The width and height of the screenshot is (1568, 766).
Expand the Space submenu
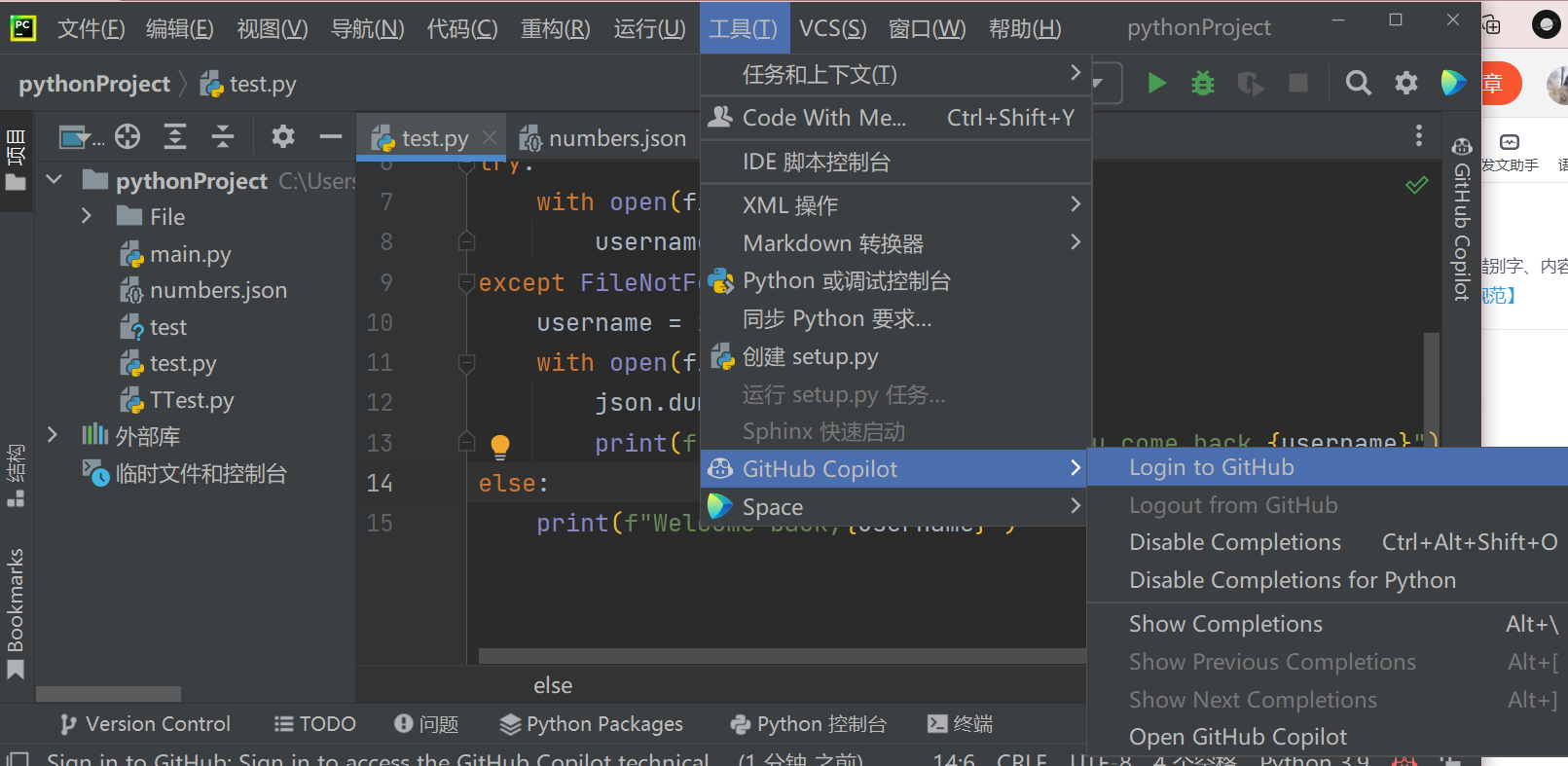[x=893, y=507]
